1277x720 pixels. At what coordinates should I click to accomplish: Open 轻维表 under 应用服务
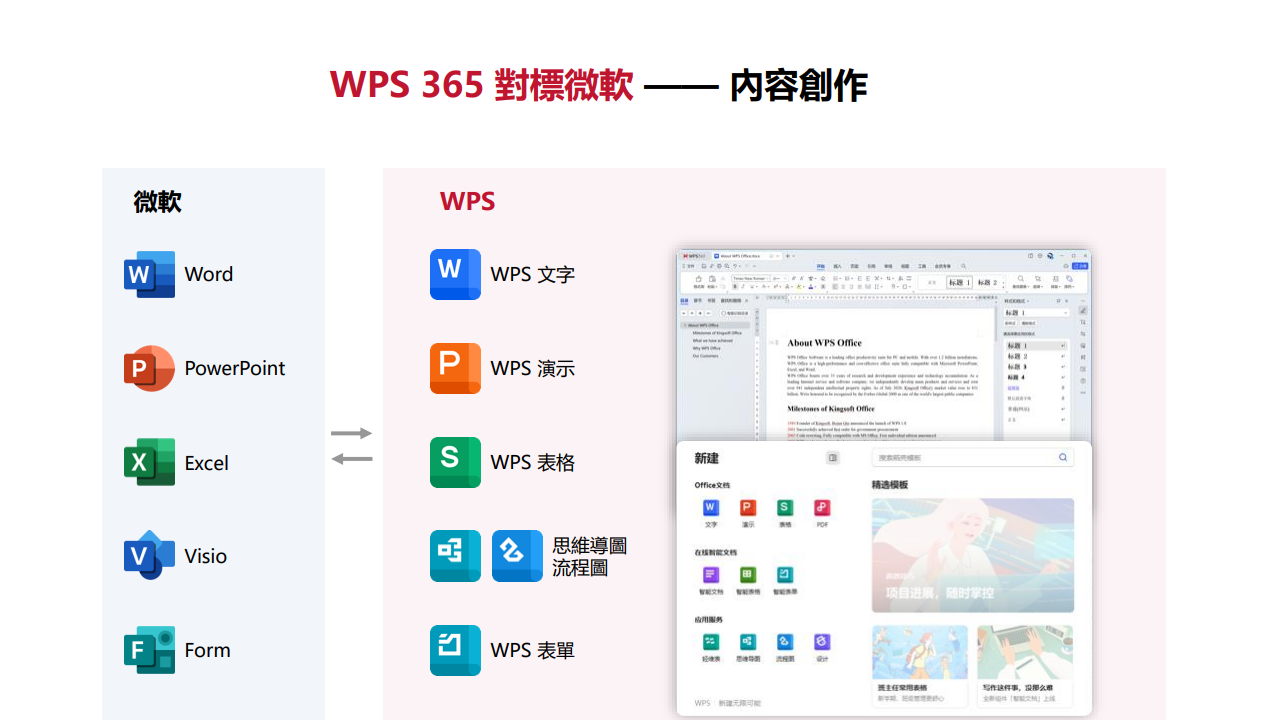click(x=711, y=647)
